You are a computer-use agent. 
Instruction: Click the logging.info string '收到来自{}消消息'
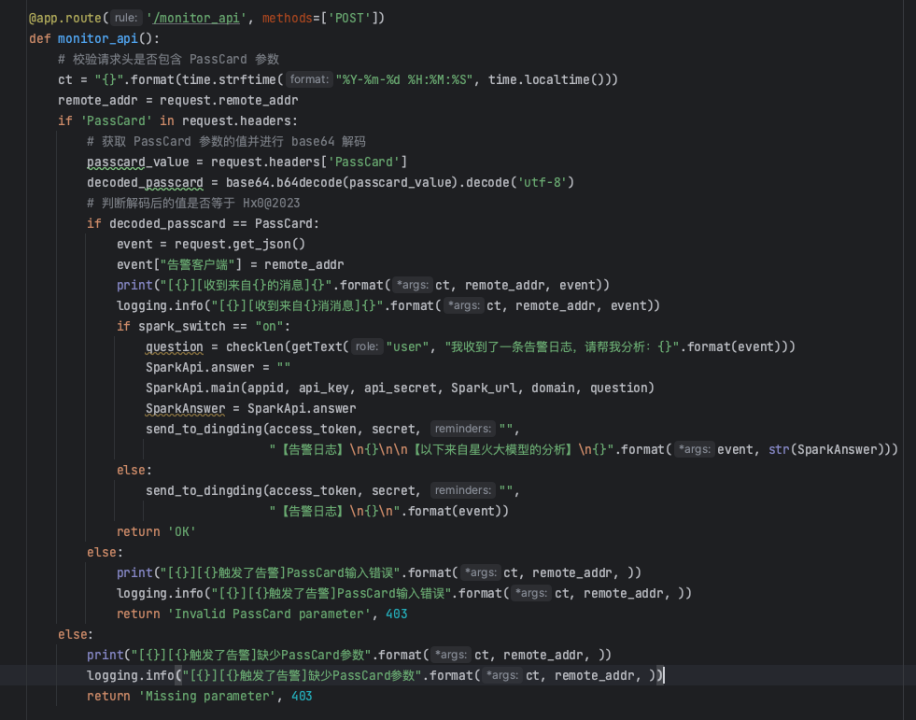click(298, 306)
